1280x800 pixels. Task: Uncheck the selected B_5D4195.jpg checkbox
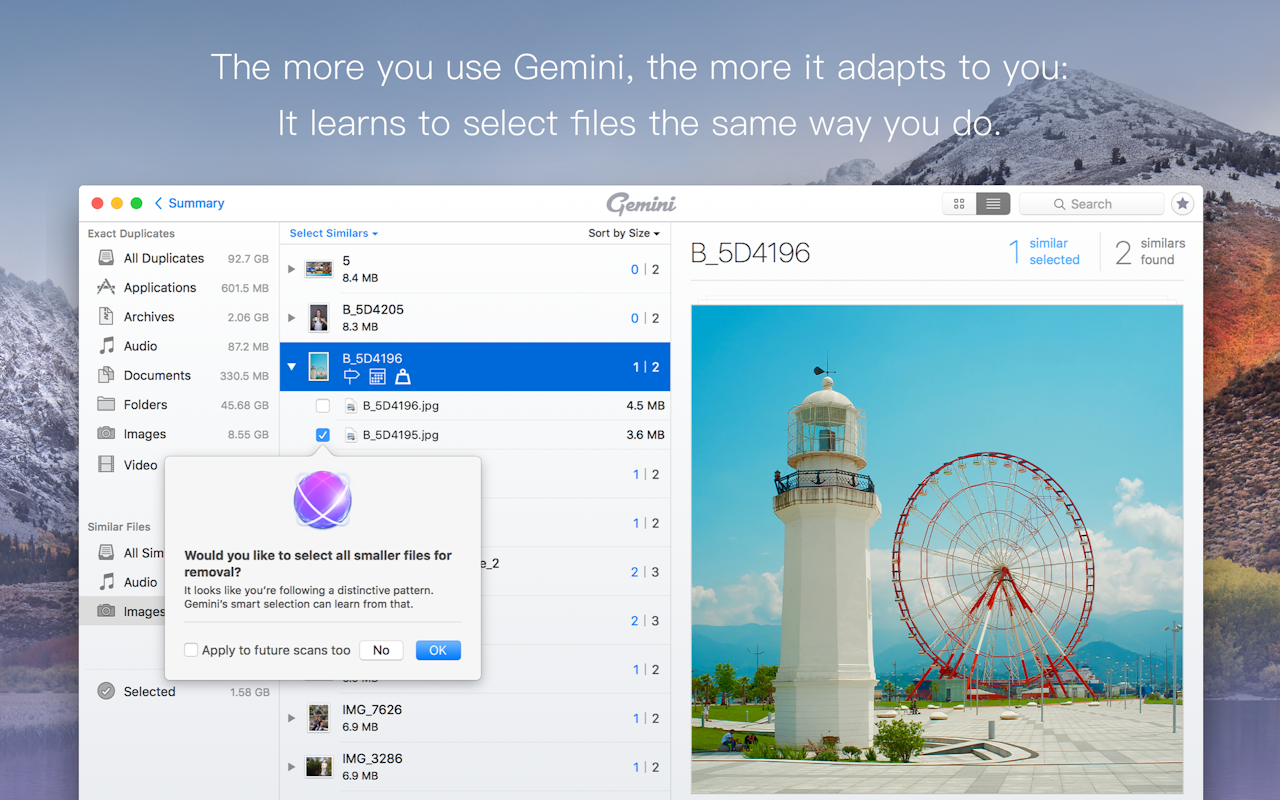click(322, 434)
